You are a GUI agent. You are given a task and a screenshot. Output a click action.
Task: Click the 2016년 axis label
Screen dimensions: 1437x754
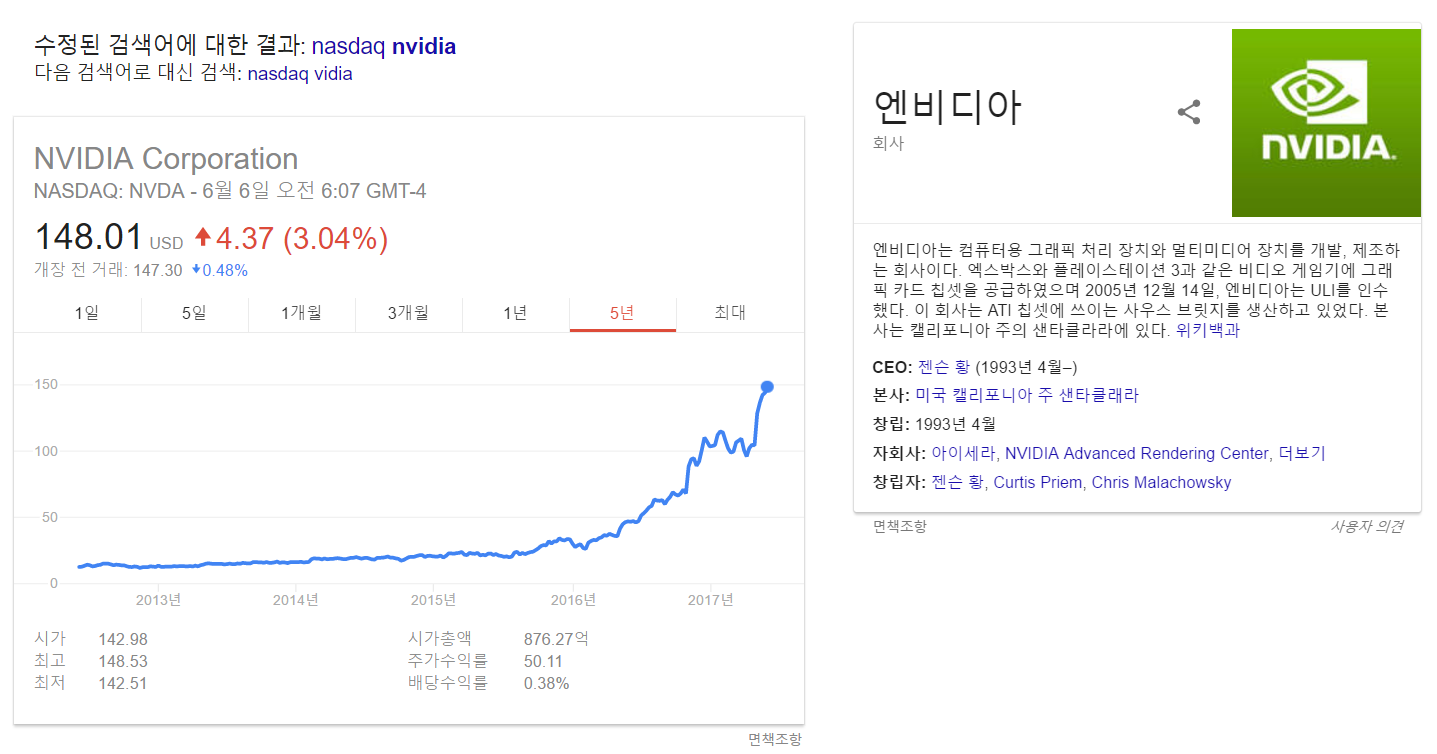[573, 599]
